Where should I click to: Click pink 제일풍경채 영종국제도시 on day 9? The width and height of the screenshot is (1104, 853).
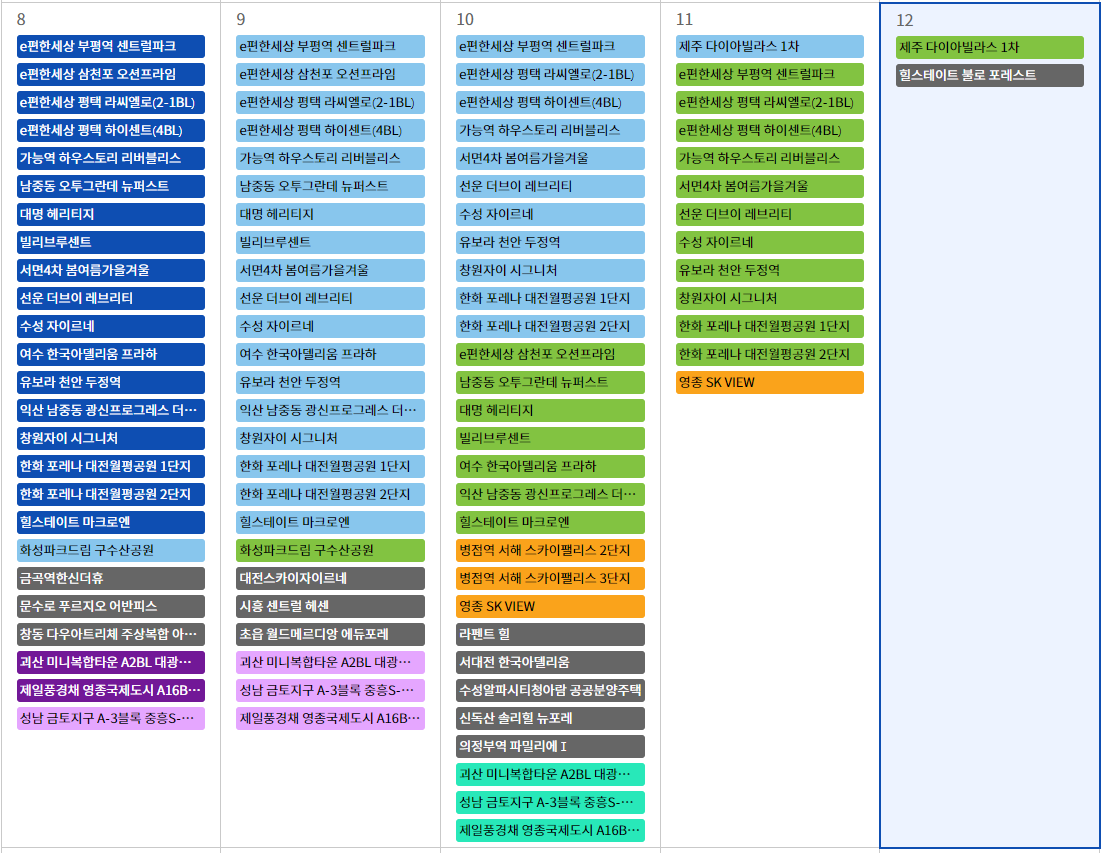[330, 719]
